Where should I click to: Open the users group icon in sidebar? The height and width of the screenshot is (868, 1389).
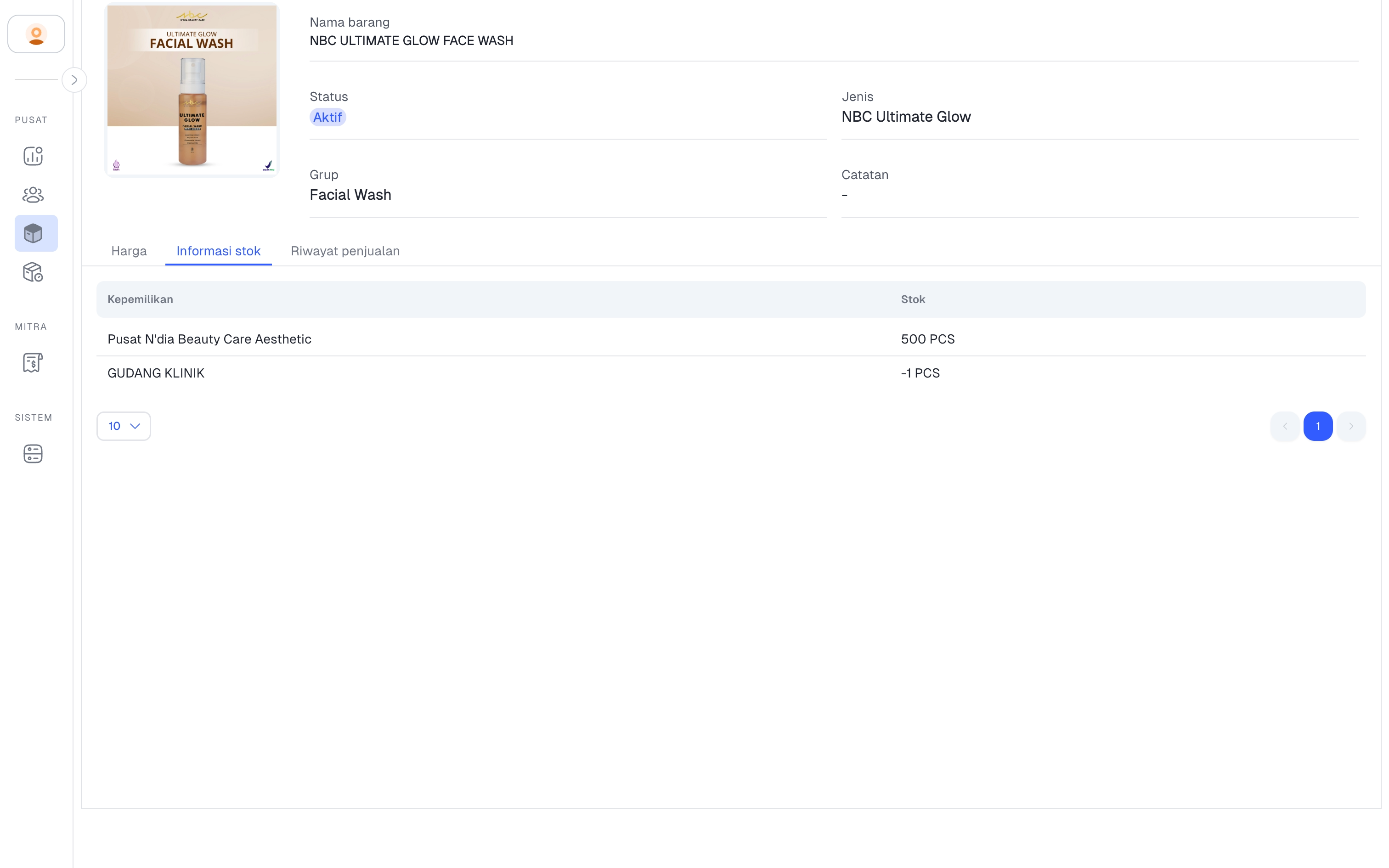click(x=33, y=195)
